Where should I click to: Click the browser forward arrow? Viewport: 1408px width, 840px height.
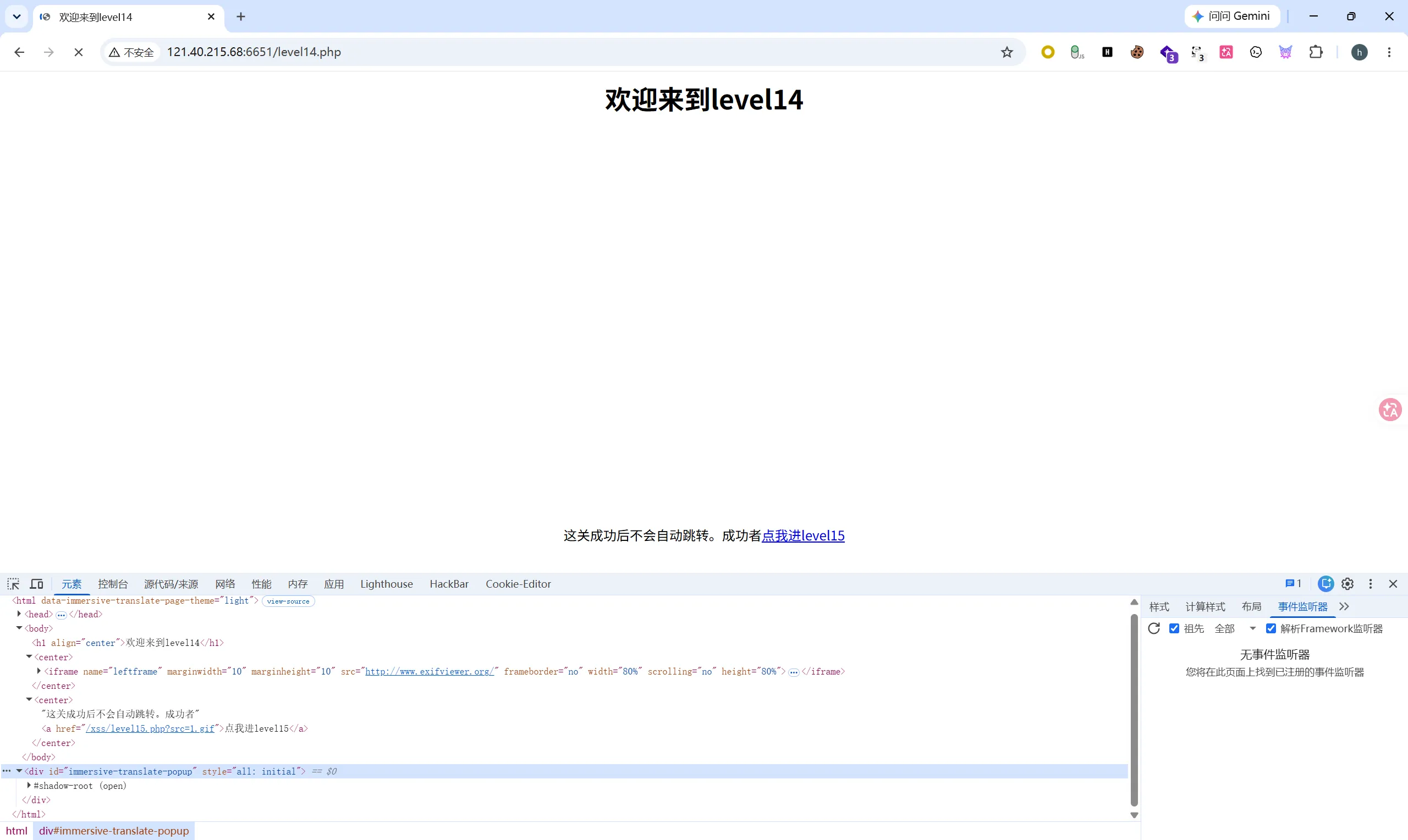(x=49, y=52)
